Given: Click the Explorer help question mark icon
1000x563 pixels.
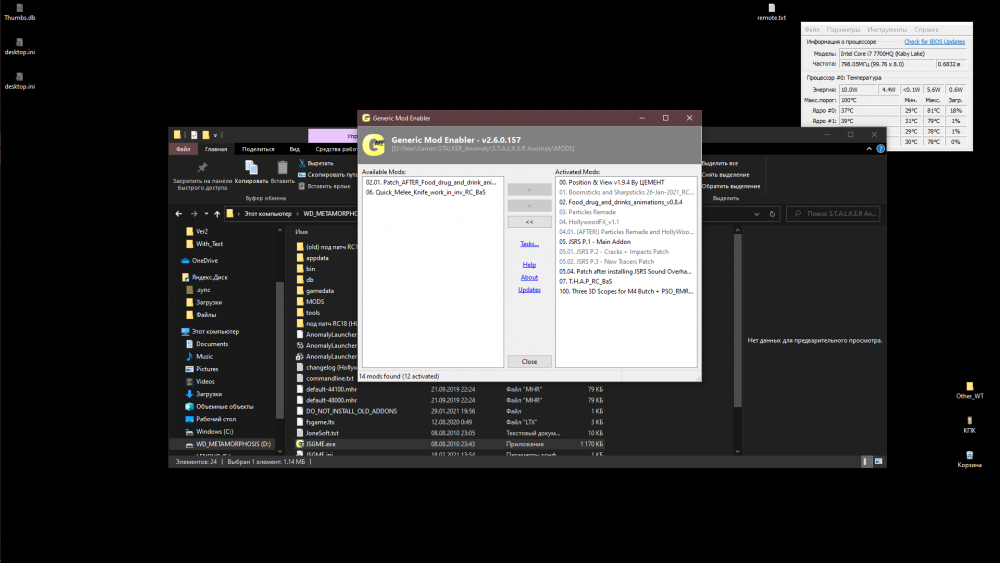Looking at the screenshot, I should (x=881, y=149).
